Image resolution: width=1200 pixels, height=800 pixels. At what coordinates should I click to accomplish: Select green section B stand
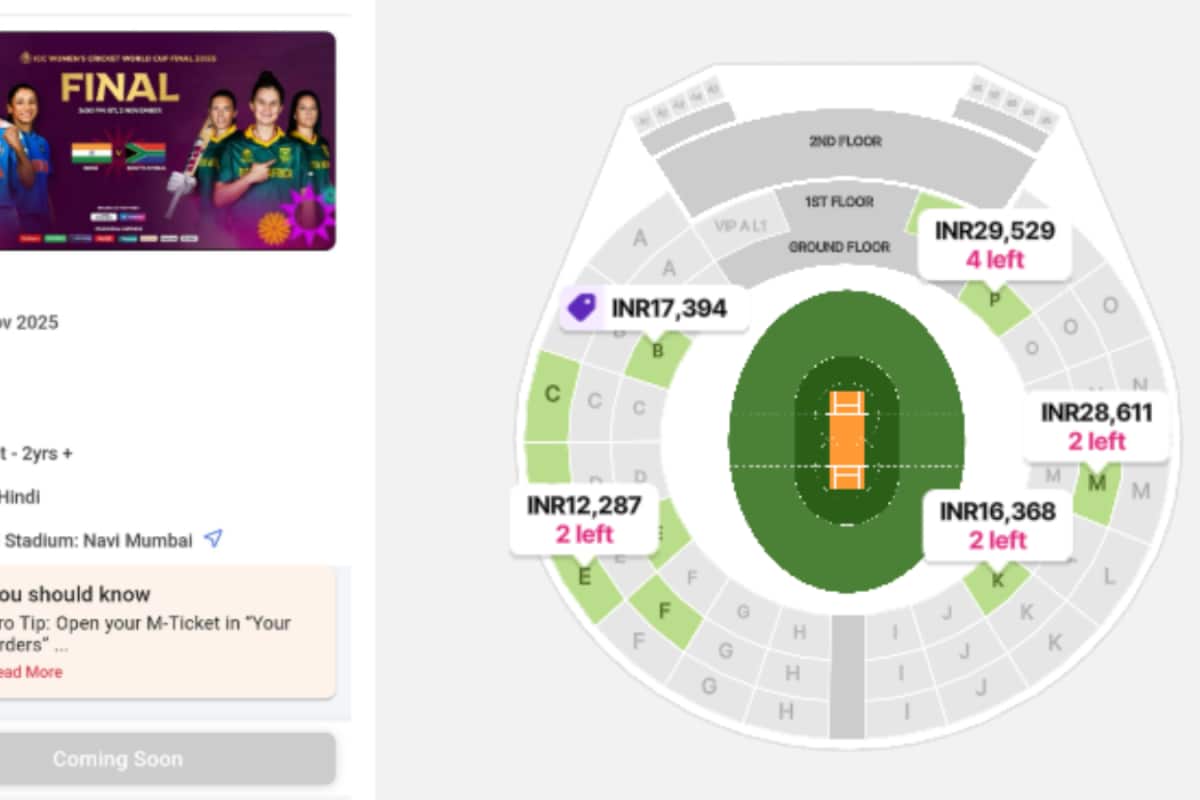pyautogui.click(x=658, y=355)
